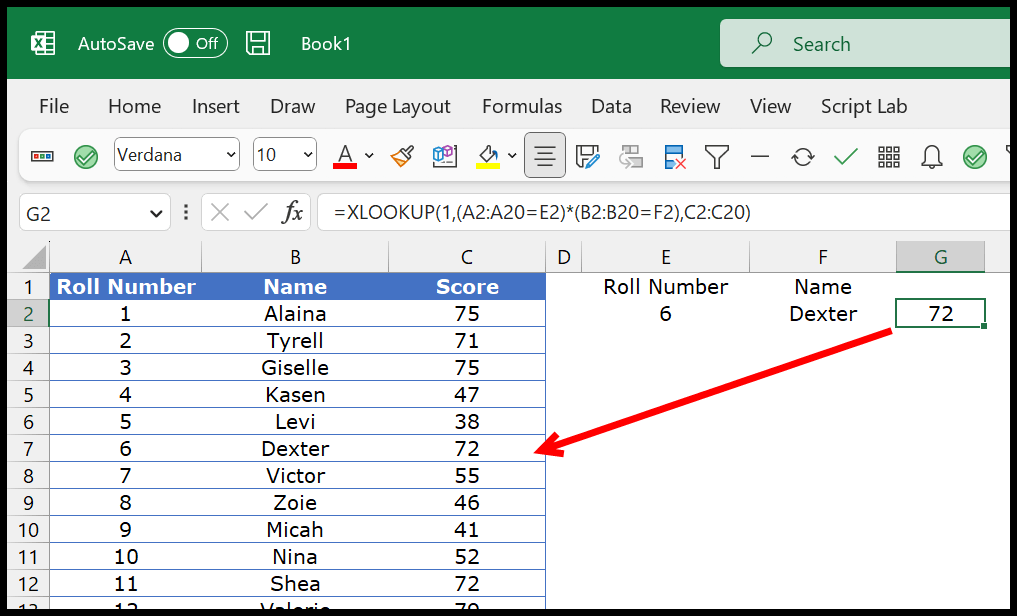Toggle the AutoSave switch
Screen dimensions: 1017x616
tap(195, 43)
